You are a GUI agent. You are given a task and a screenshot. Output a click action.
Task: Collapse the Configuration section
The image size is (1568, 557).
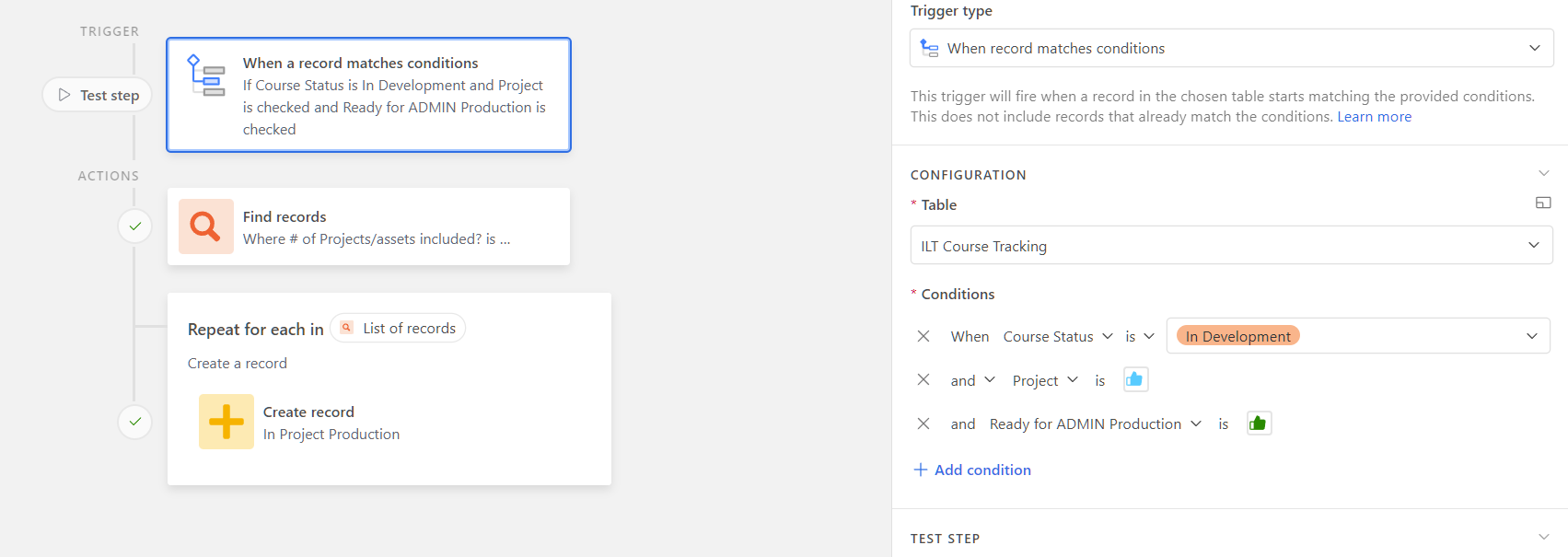1544,173
